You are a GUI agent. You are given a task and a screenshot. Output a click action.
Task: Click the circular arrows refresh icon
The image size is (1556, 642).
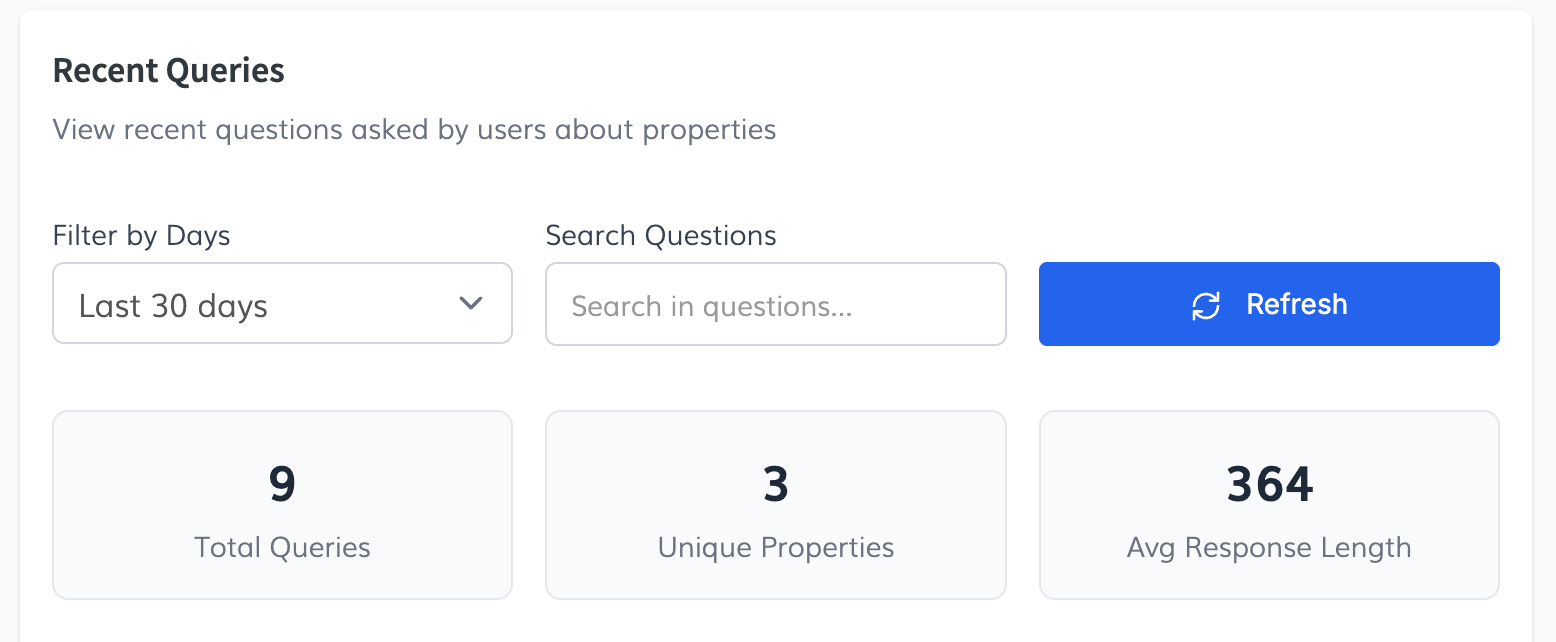pyautogui.click(x=1206, y=305)
